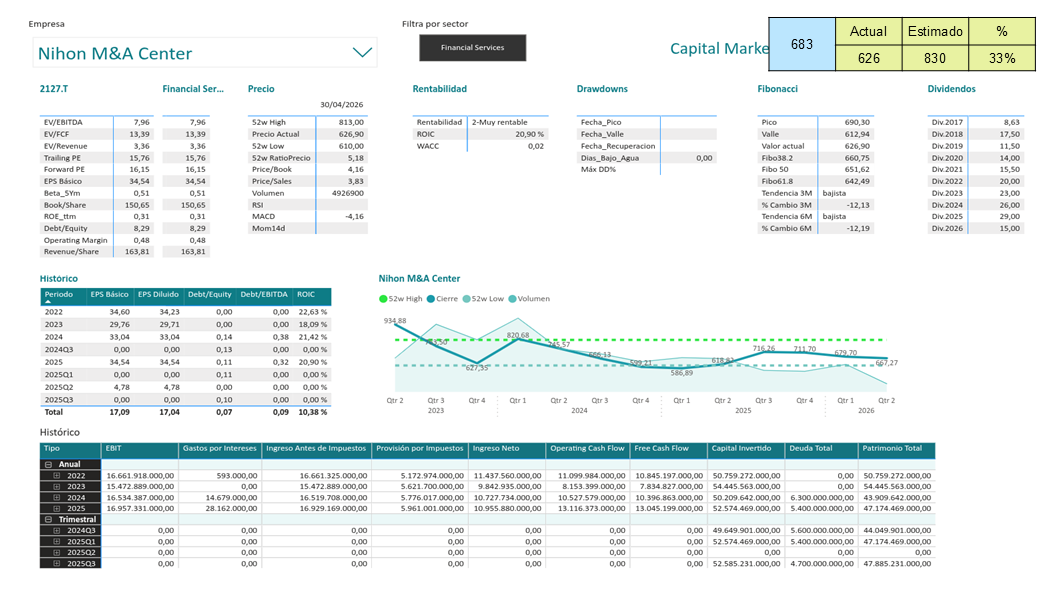Select the 33% percentage cell
This screenshot has width=1058, height=595.
[x=1002, y=58]
